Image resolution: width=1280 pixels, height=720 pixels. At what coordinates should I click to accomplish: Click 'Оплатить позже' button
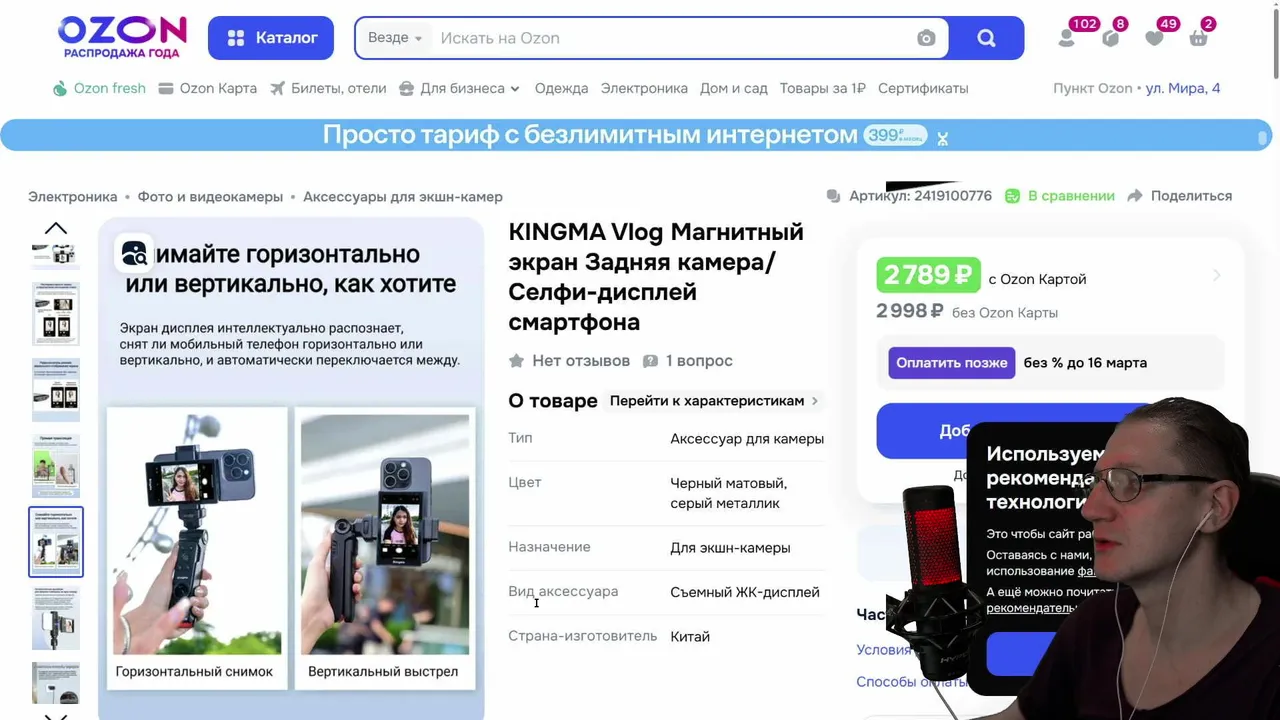coord(951,362)
